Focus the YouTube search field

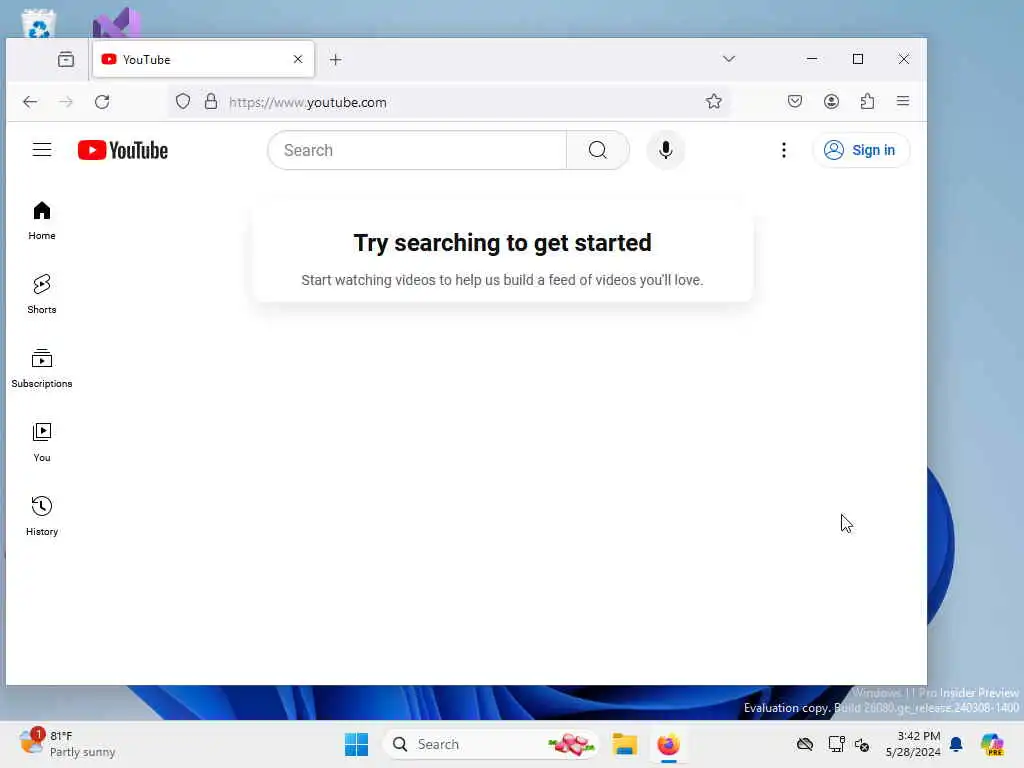coord(418,150)
